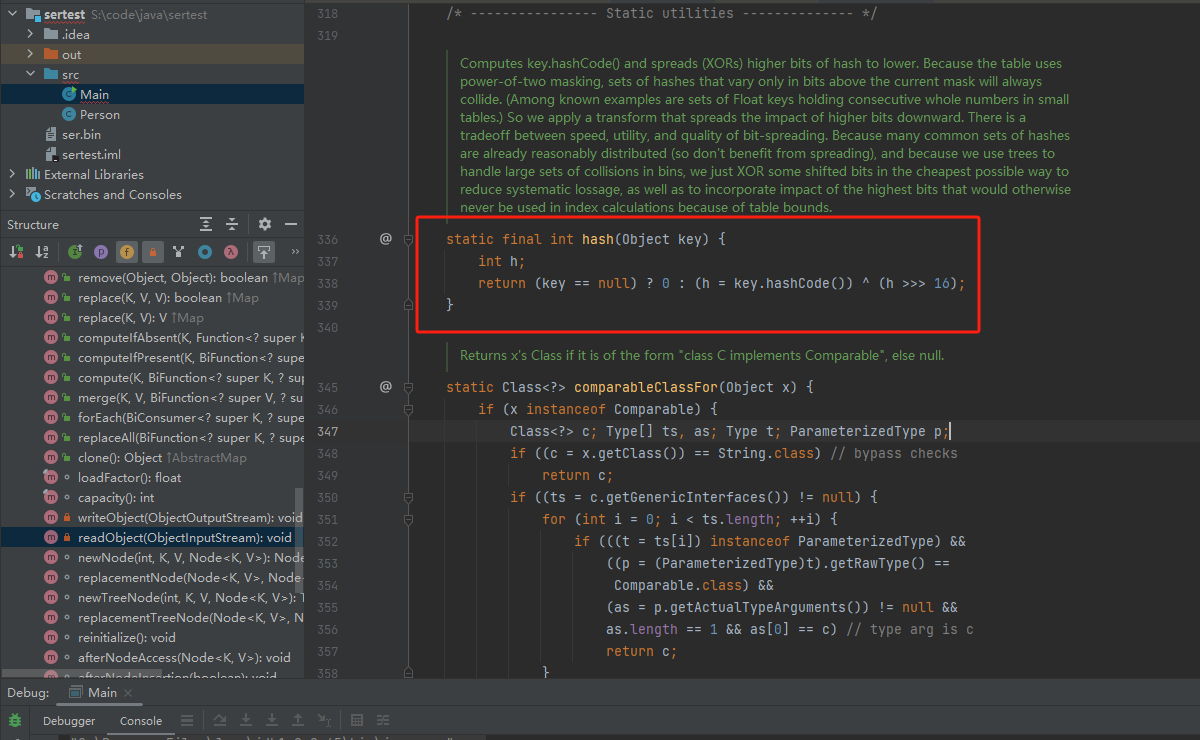This screenshot has width=1200, height=740.
Task: Expand the out folder
Action: 30,54
